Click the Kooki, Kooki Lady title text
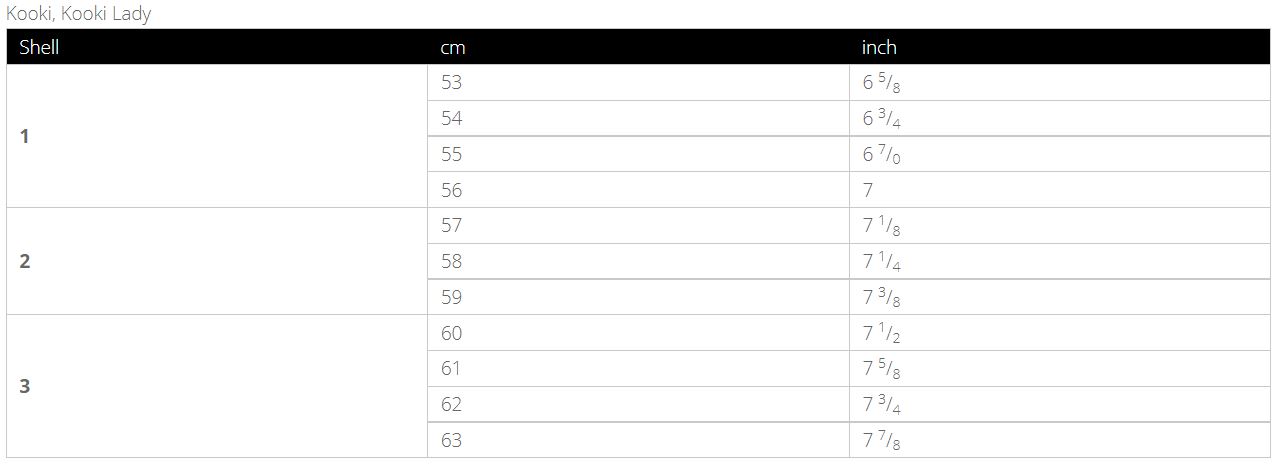This screenshot has width=1277, height=465. point(79,14)
